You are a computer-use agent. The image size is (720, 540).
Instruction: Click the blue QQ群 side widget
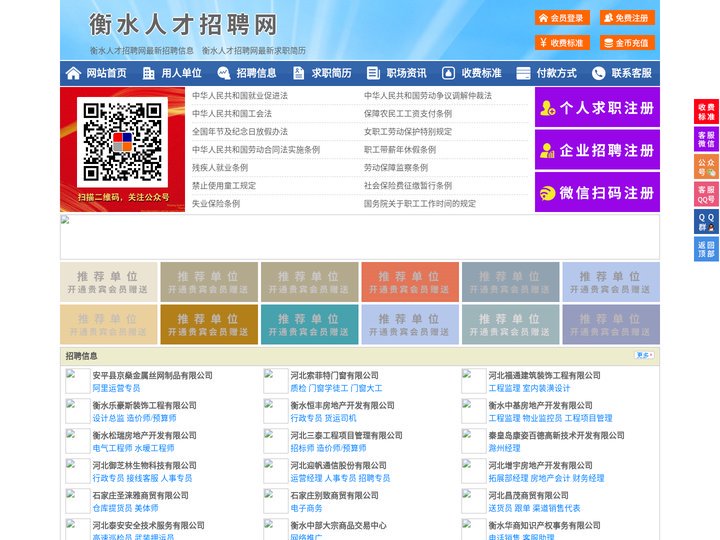706,222
